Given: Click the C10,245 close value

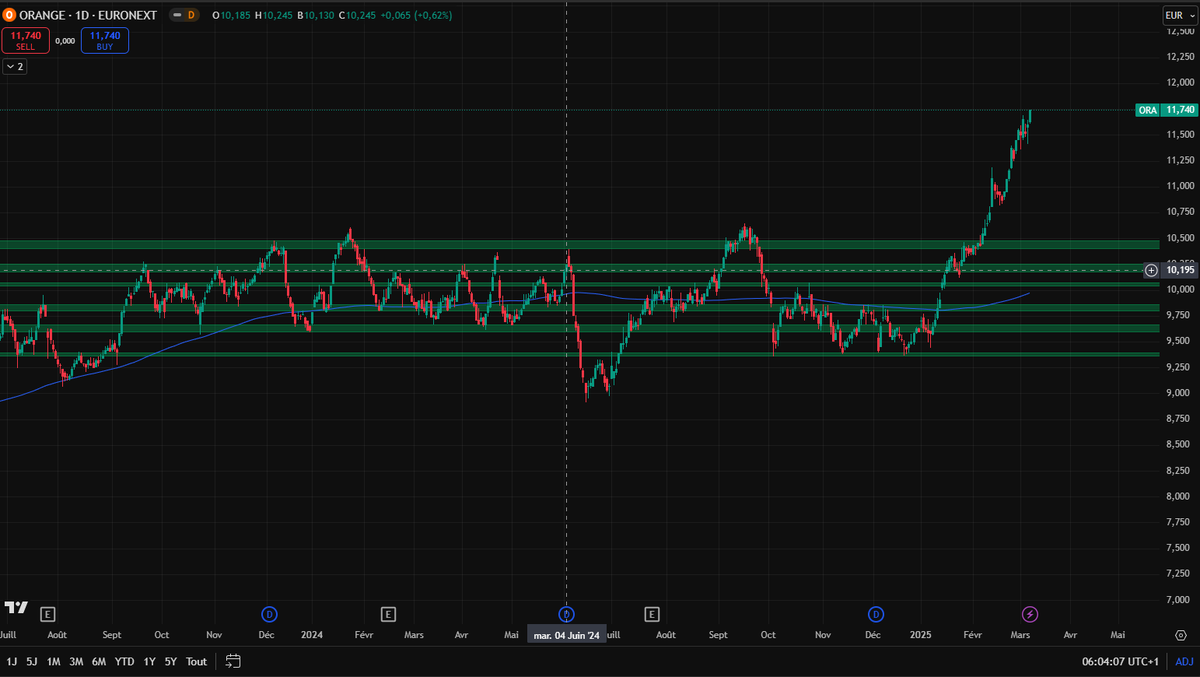Looking at the screenshot, I should click(x=357, y=15).
